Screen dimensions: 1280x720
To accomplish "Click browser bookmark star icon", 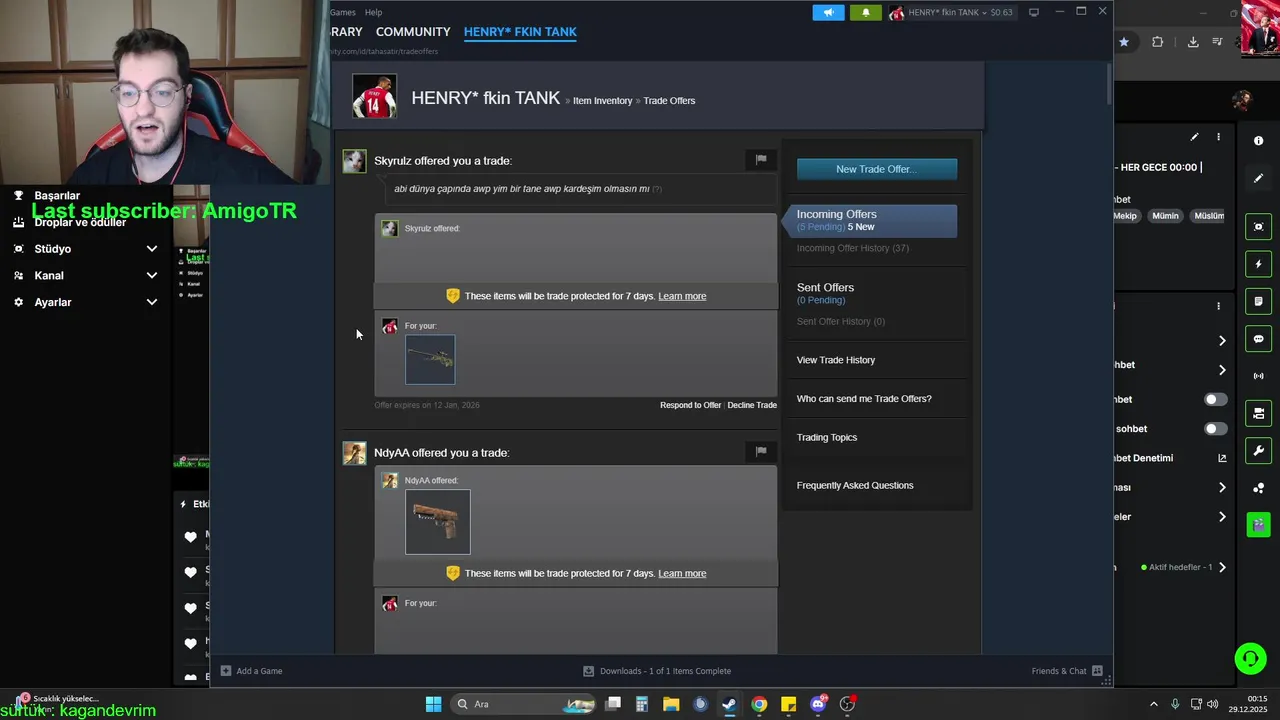I will click(1124, 42).
